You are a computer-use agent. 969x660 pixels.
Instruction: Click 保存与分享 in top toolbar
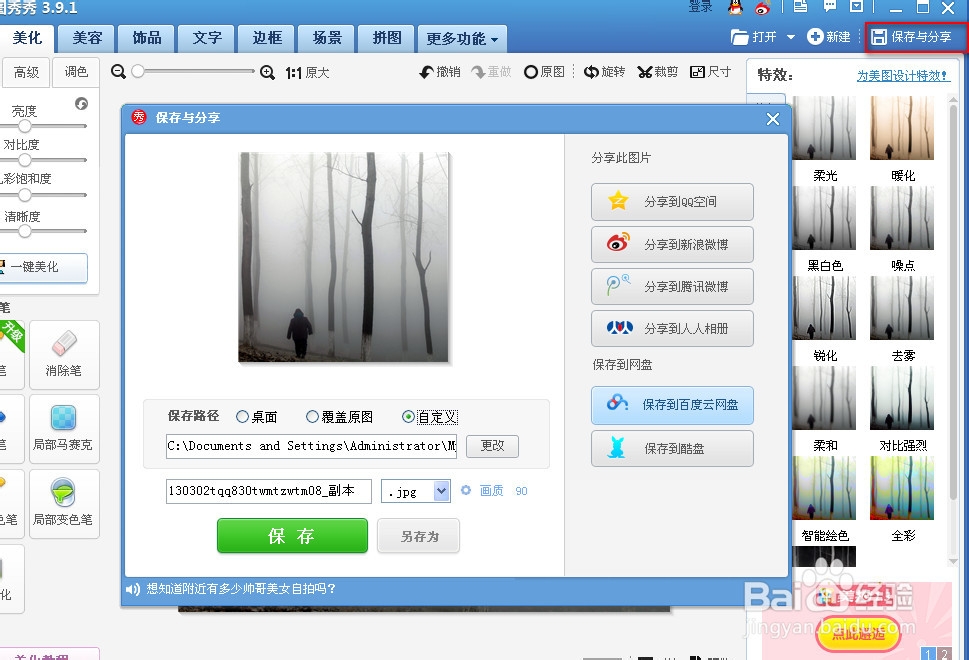click(914, 37)
